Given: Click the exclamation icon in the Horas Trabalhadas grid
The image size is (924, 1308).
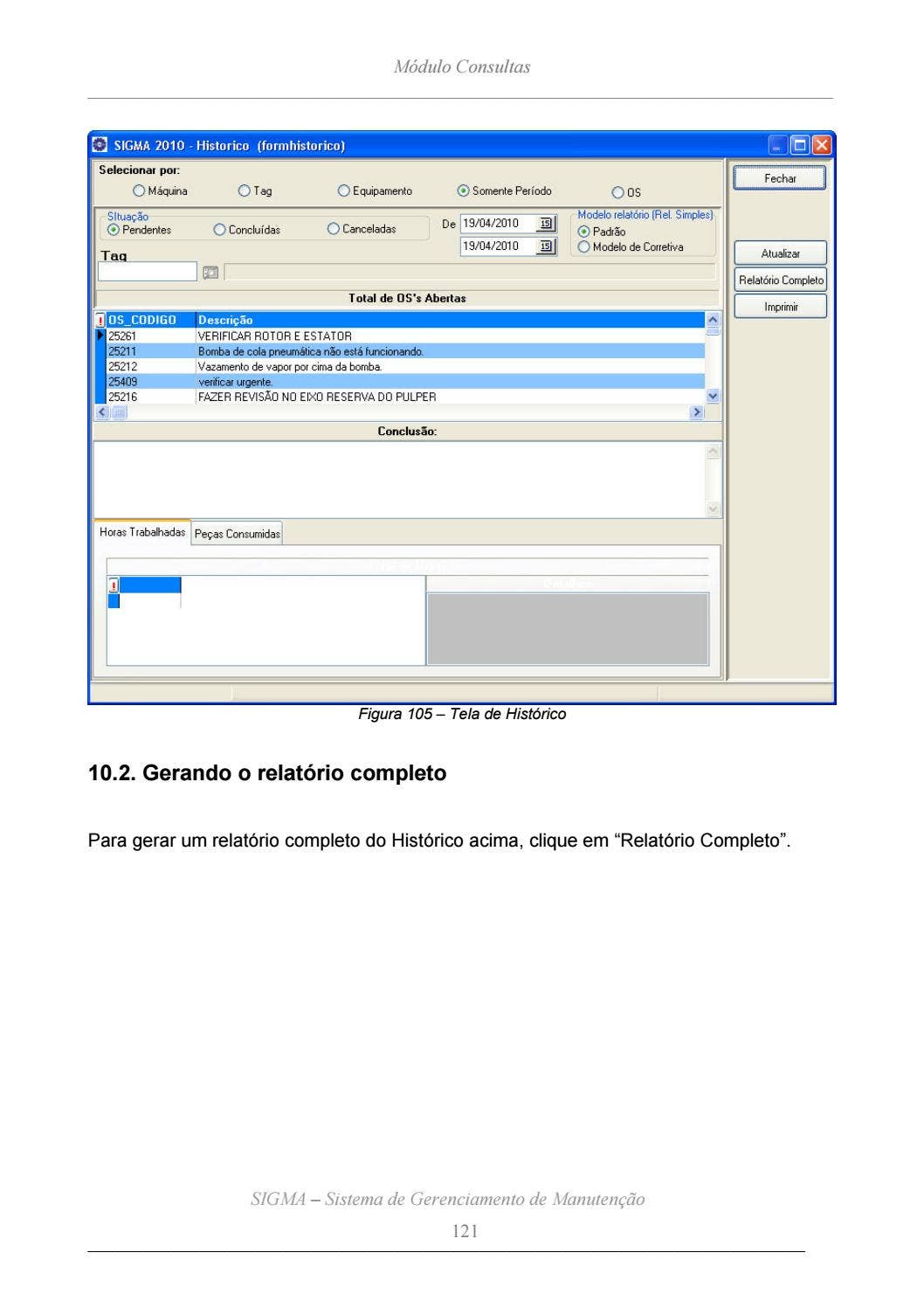Looking at the screenshot, I should (x=113, y=584).
